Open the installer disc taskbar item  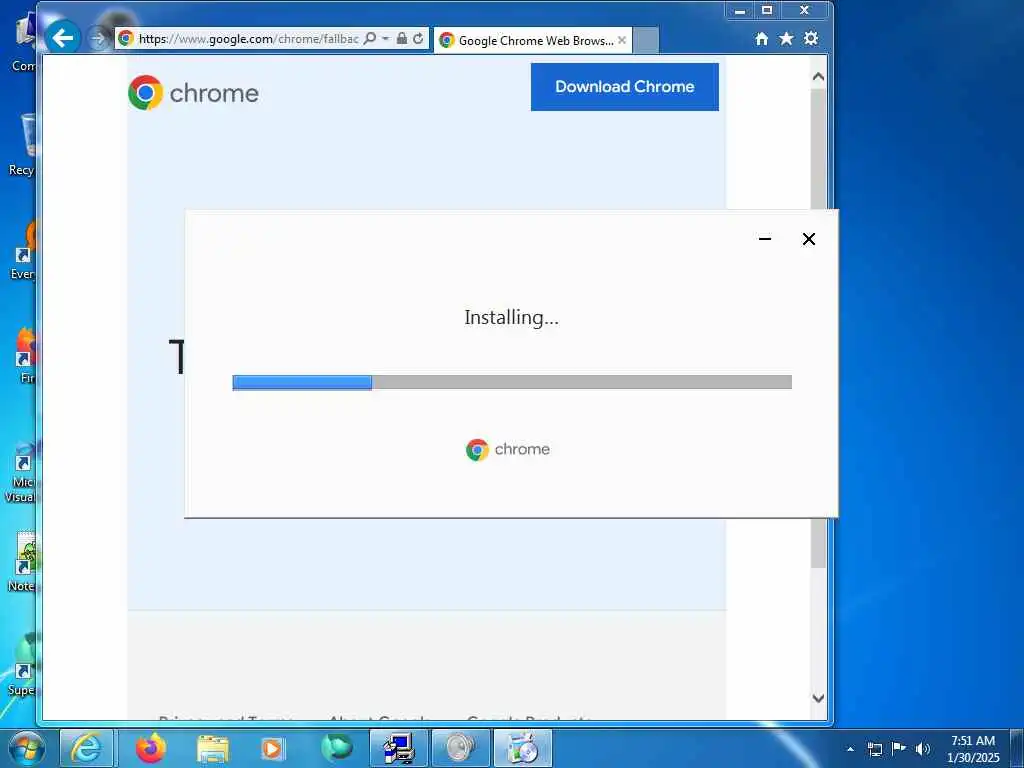(523, 748)
